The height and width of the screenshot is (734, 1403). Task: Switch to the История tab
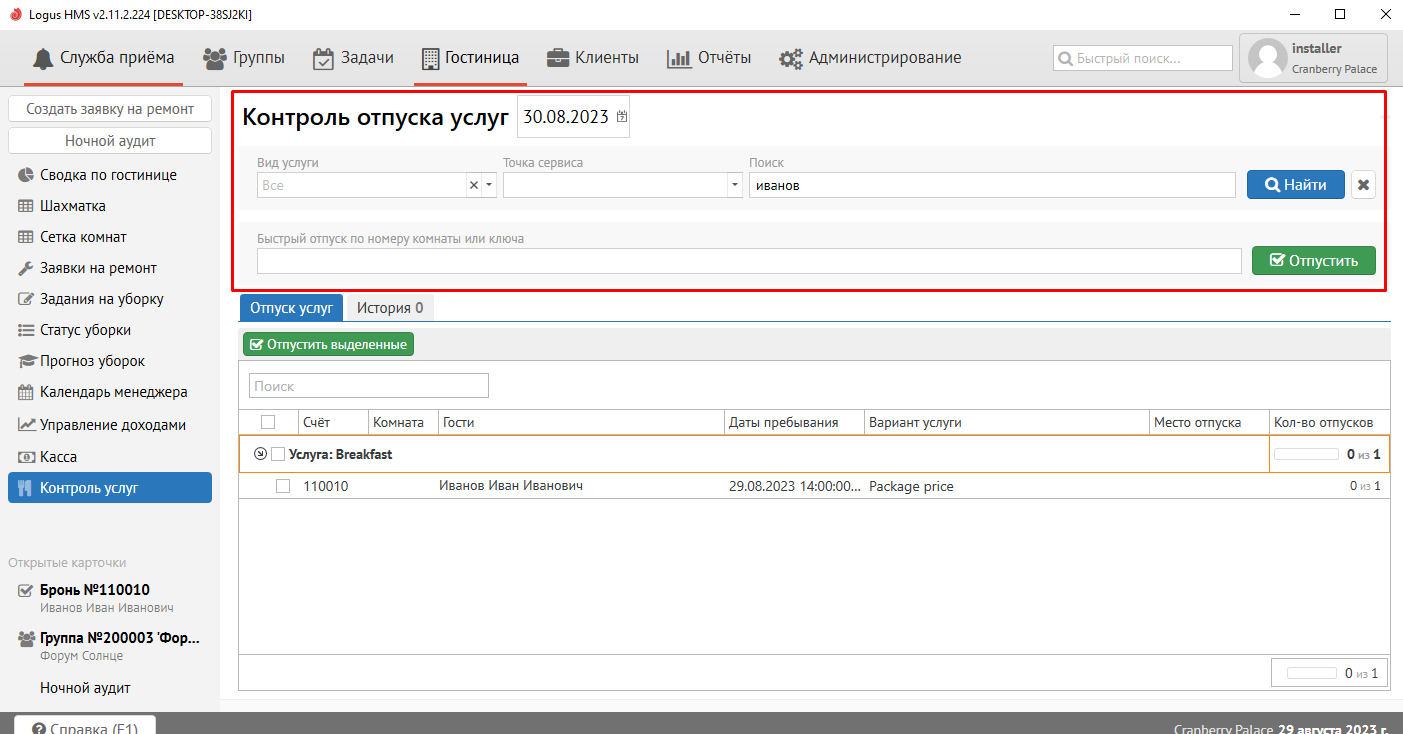[x=389, y=308]
